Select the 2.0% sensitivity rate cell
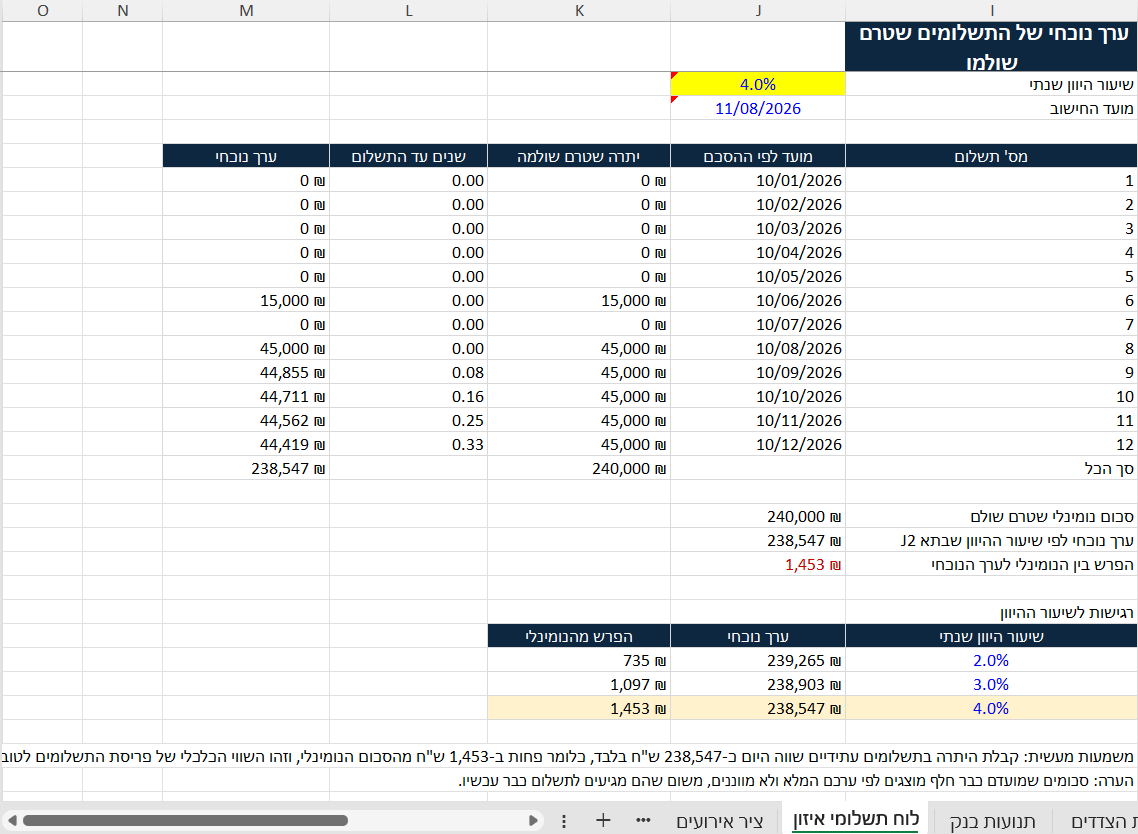The height and width of the screenshot is (834, 1138). tap(991, 660)
